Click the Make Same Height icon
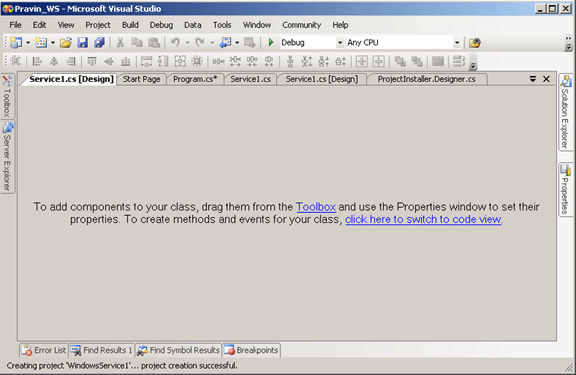 pyautogui.click(x=163, y=61)
